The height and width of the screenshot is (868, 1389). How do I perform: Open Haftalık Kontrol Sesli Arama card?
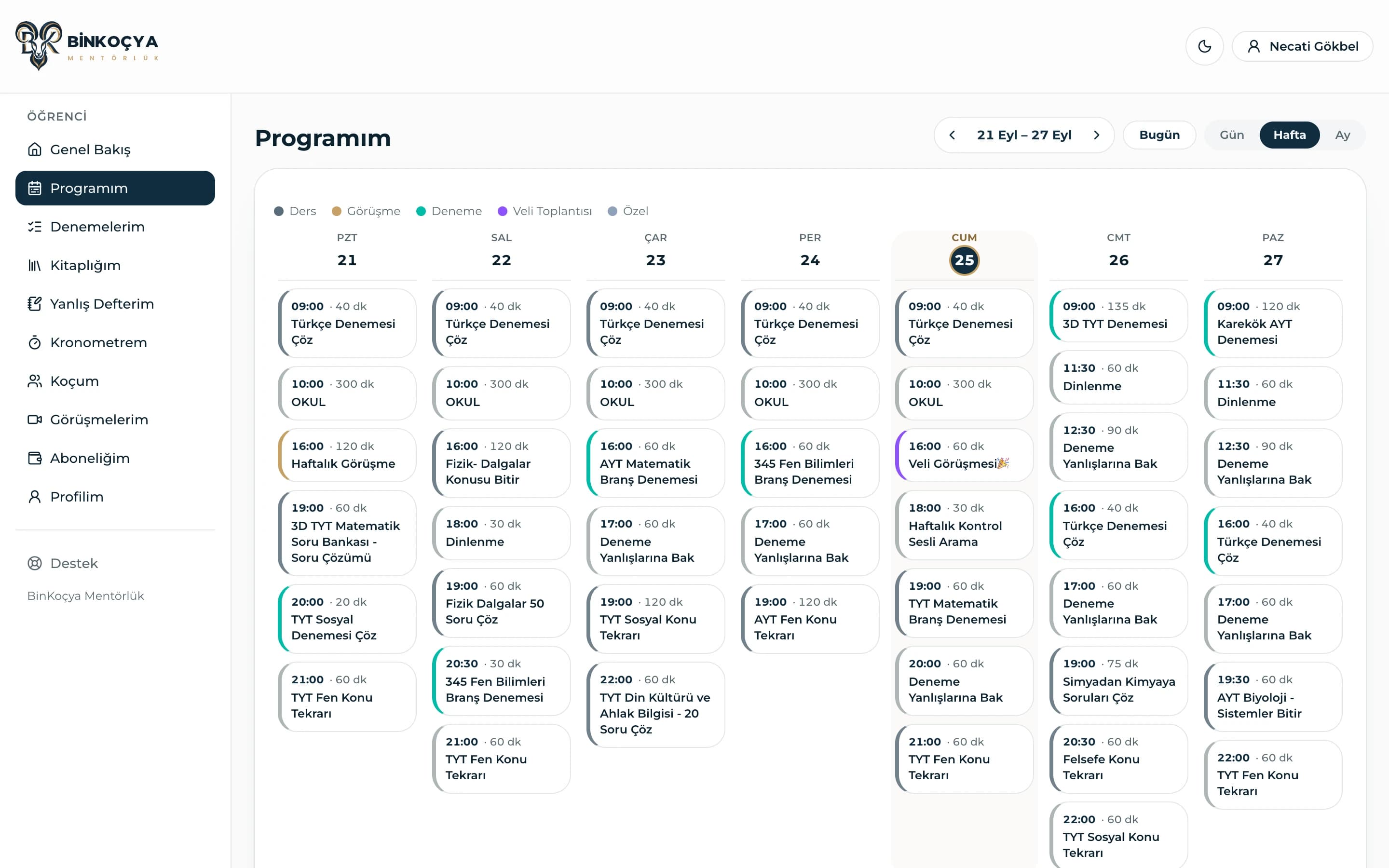click(964, 525)
